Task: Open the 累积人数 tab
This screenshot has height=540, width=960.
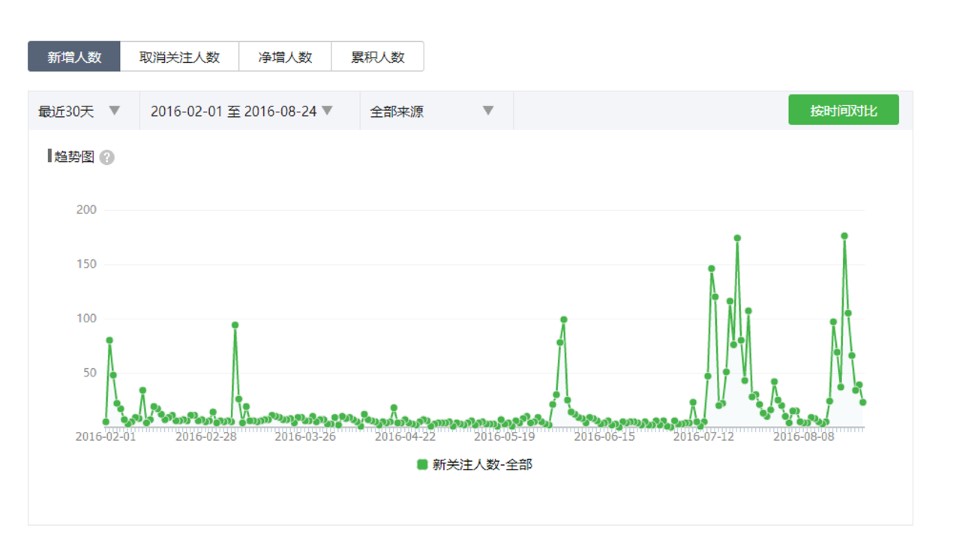Action: [x=377, y=57]
